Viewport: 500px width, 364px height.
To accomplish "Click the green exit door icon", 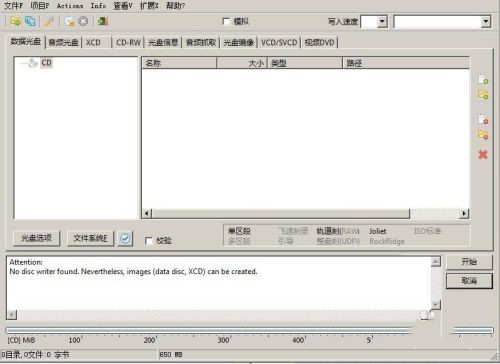I will [x=103, y=21].
